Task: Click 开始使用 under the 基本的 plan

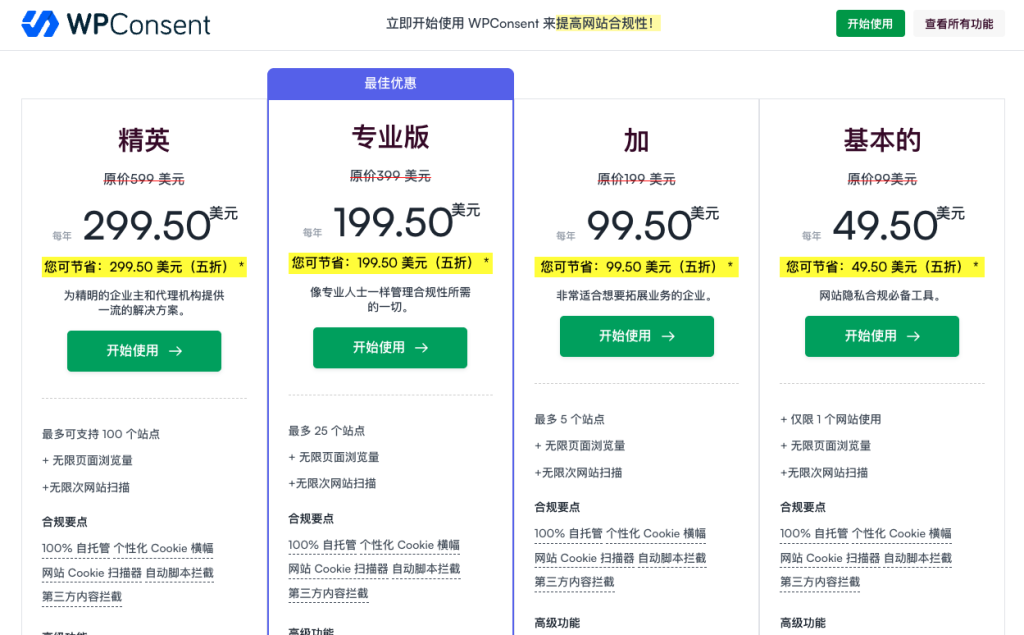Action: coord(881,336)
